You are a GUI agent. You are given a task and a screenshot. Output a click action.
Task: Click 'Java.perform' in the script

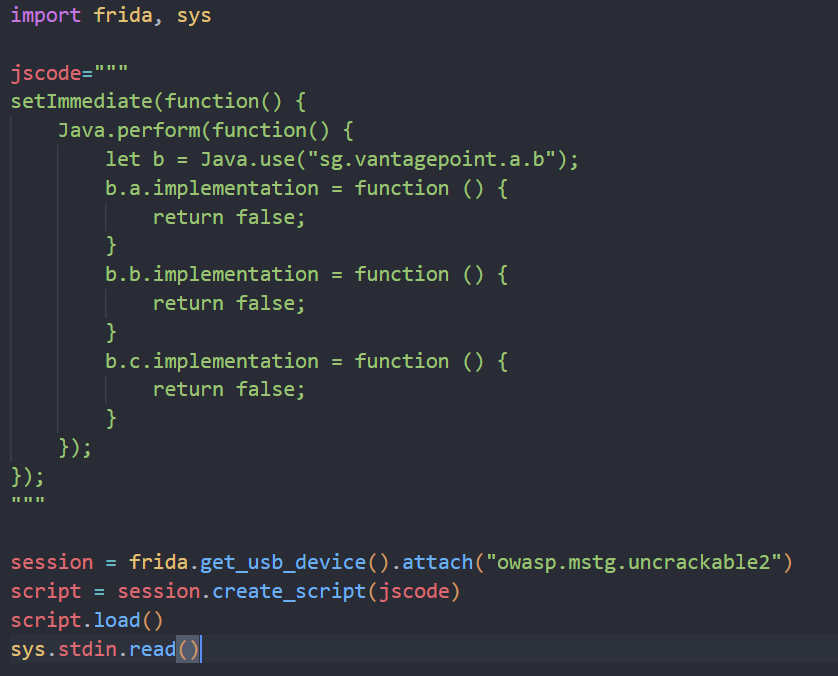129,130
